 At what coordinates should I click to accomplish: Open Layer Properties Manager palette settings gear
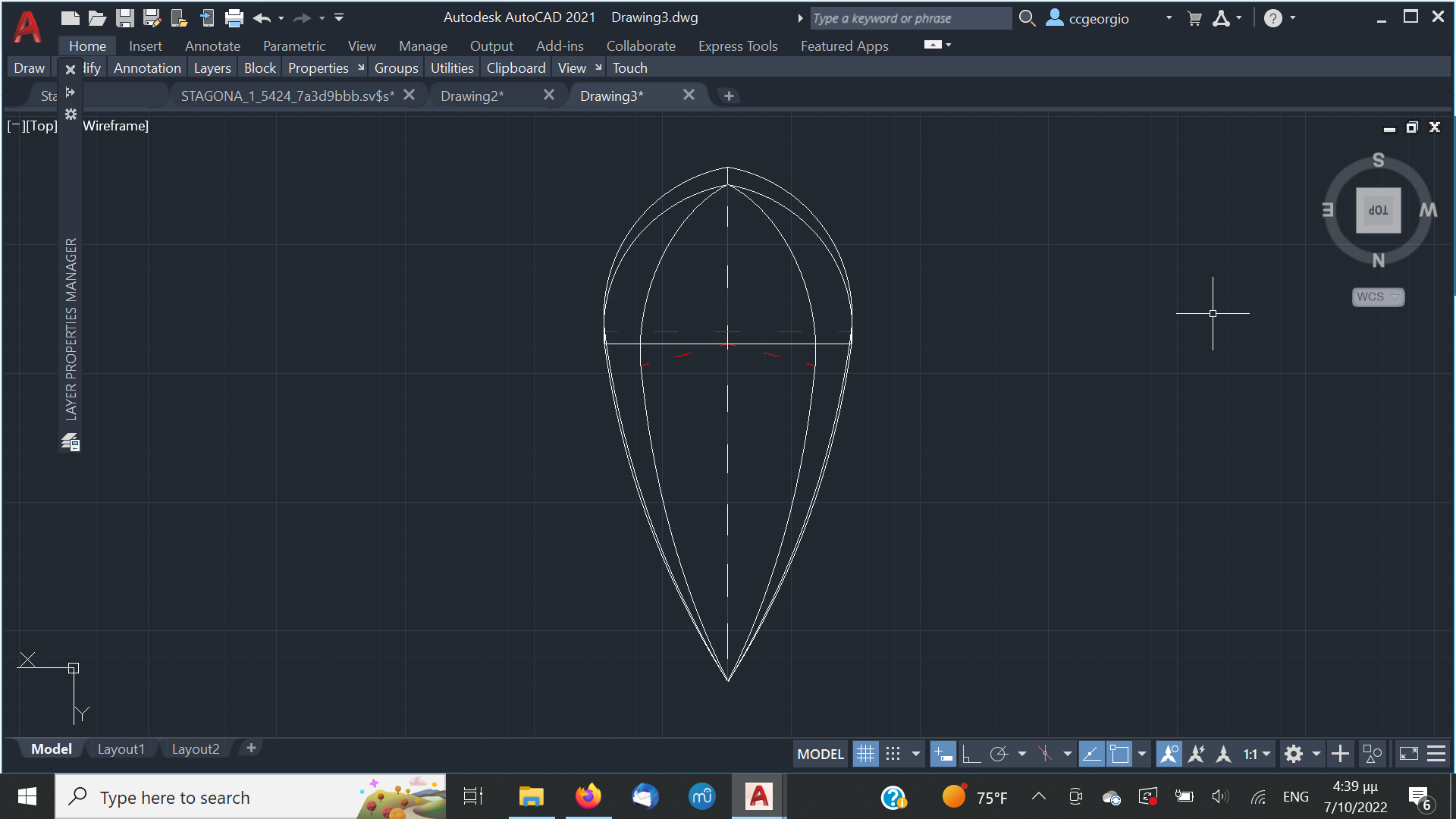71,114
